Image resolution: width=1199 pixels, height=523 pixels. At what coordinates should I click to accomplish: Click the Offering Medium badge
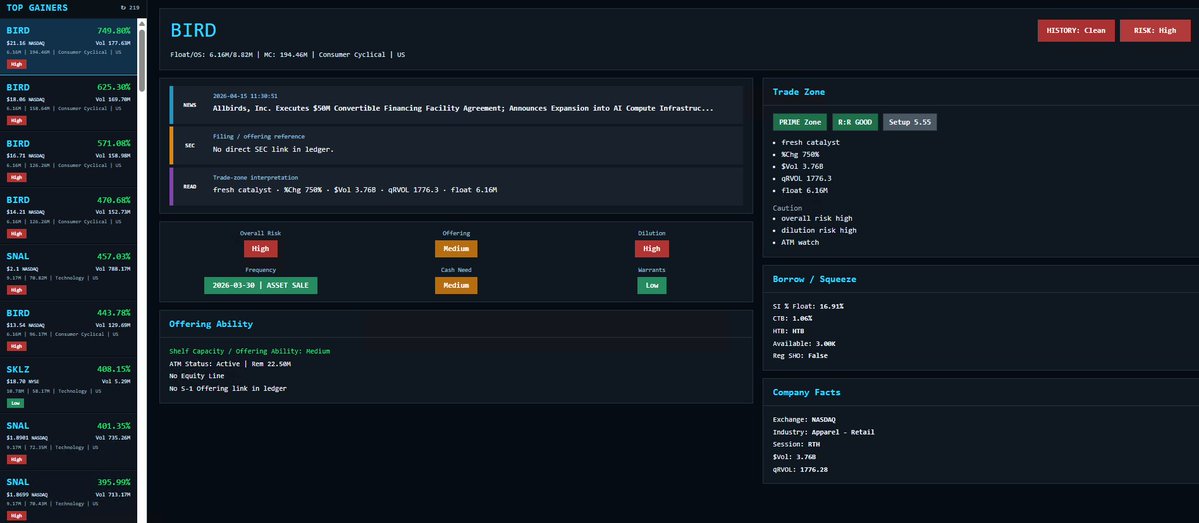point(456,249)
